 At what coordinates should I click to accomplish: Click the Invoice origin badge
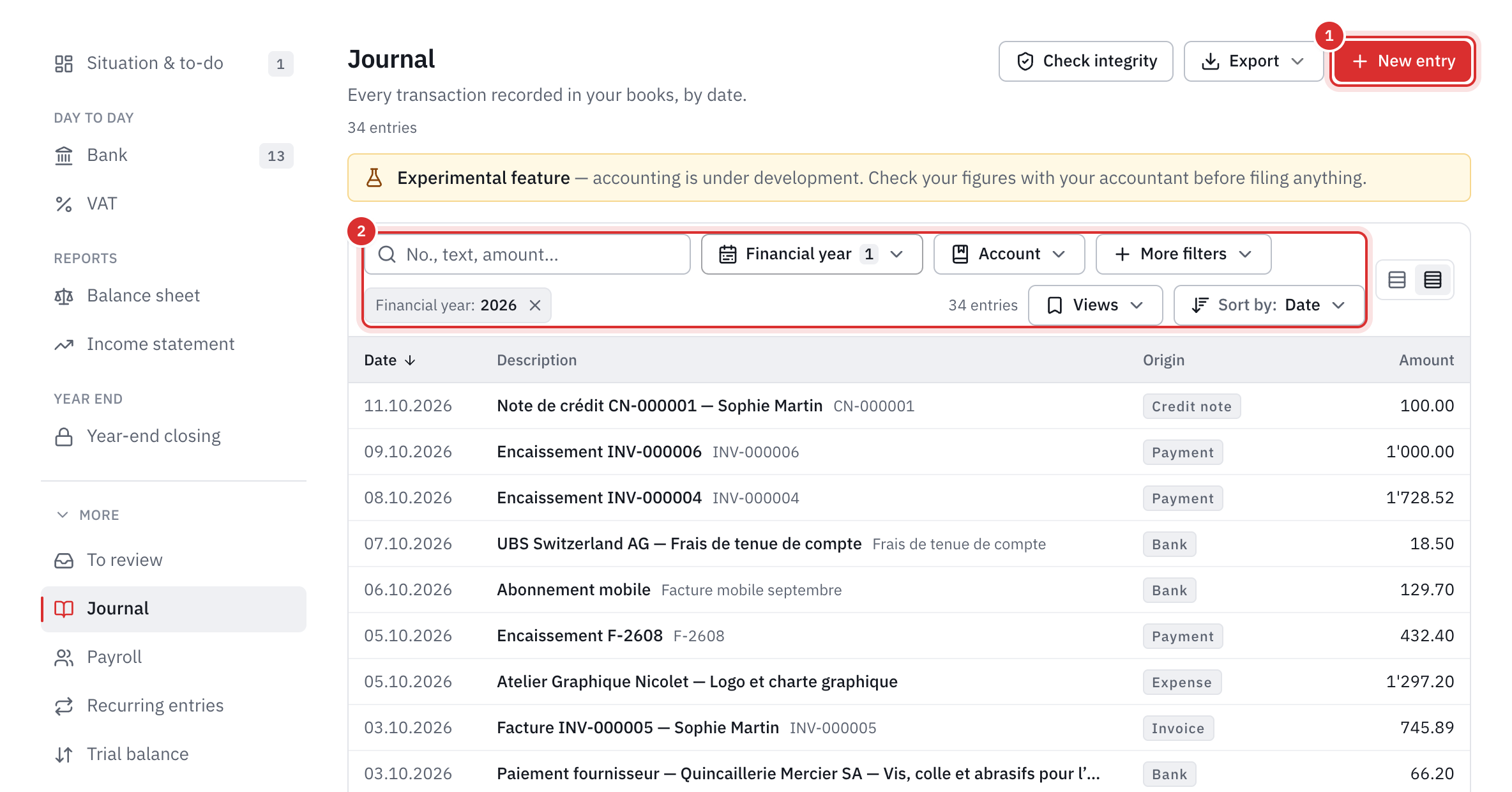pyautogui.click(x=1178, y=728)
